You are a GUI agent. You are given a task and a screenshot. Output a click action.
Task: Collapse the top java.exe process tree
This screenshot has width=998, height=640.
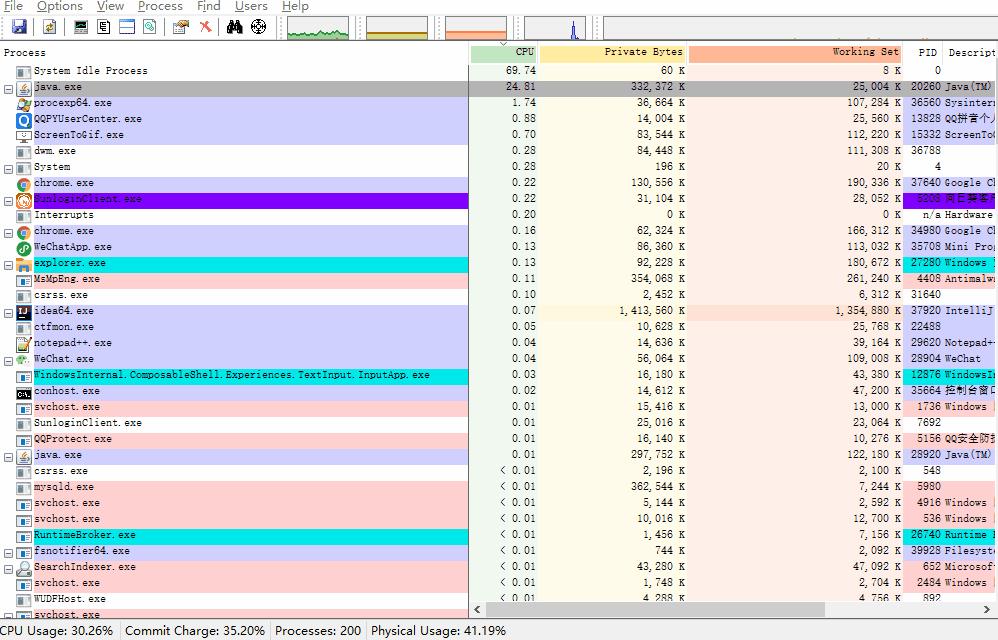click(x=9, y=88)
